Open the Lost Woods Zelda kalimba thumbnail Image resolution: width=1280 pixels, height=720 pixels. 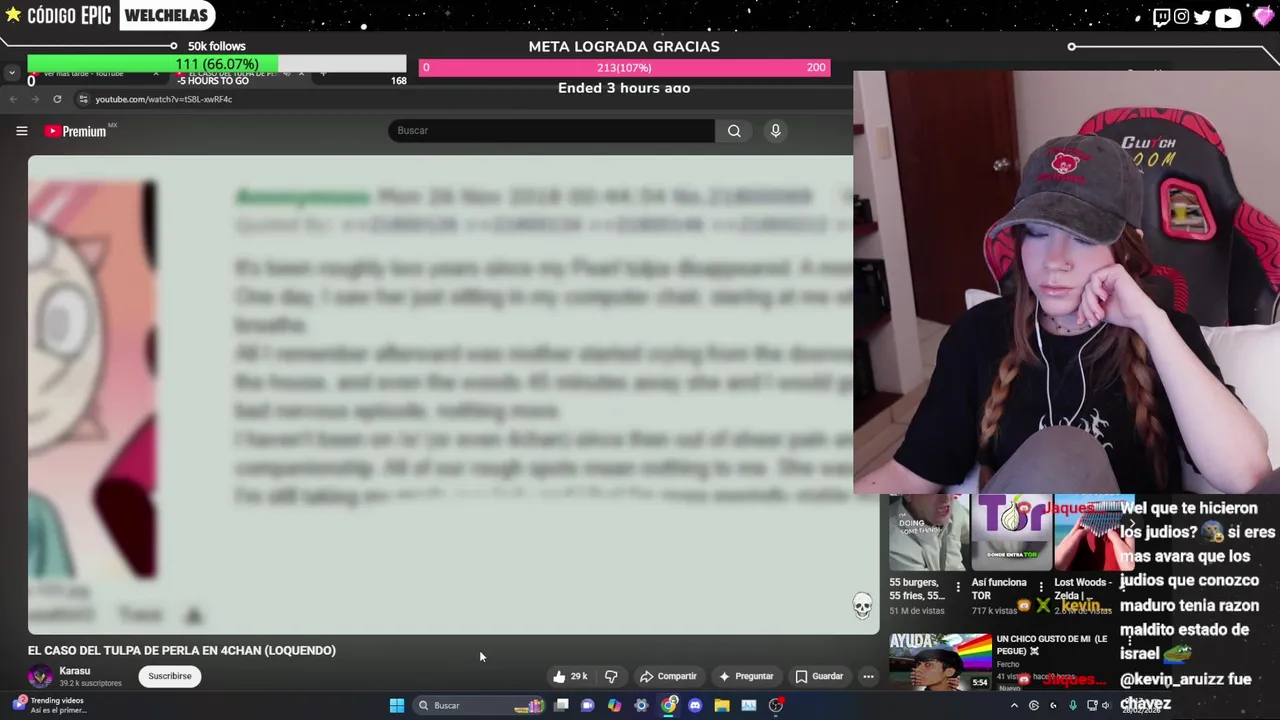coord(1094,533)
